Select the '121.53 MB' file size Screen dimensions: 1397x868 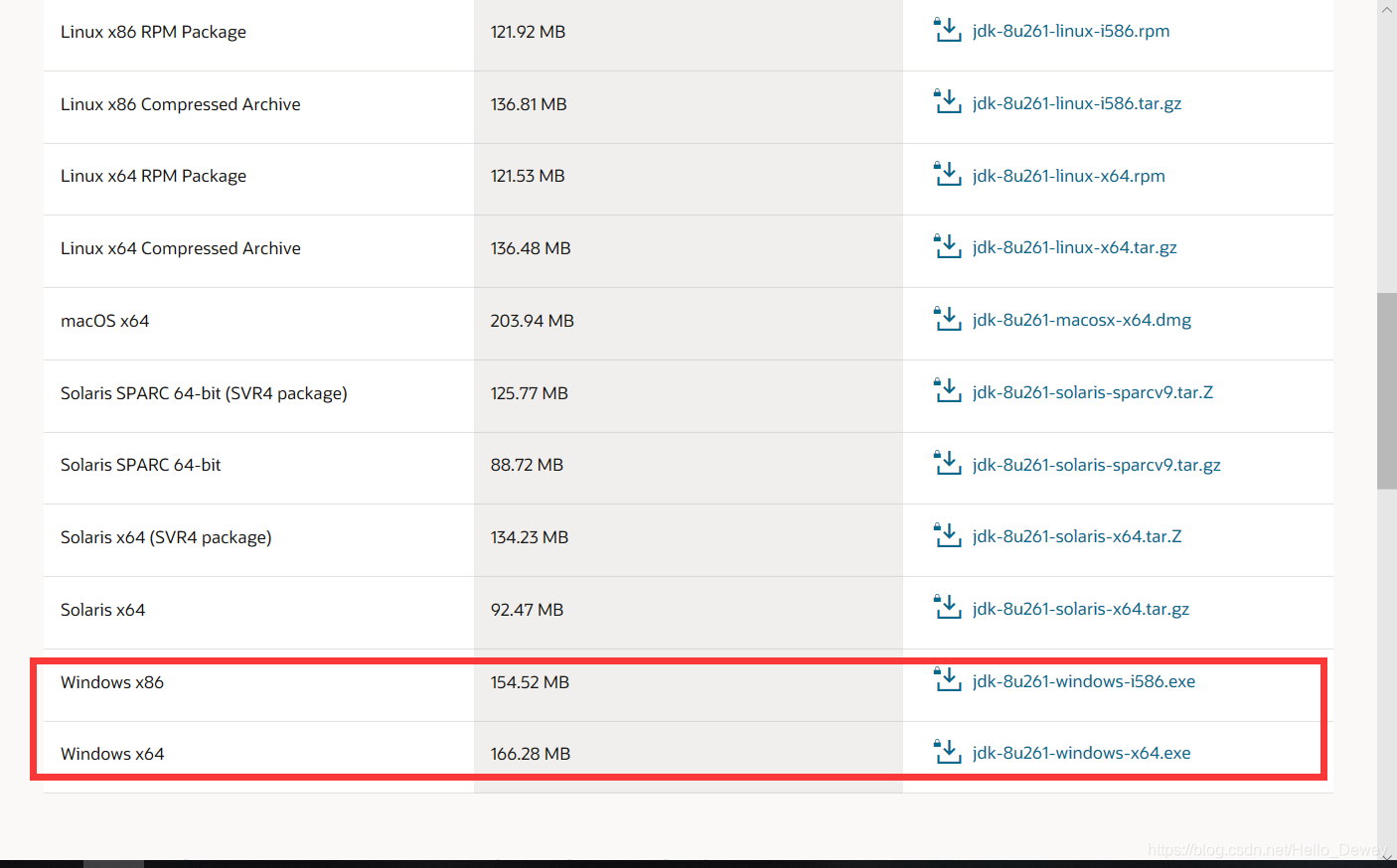pos(528,176)
